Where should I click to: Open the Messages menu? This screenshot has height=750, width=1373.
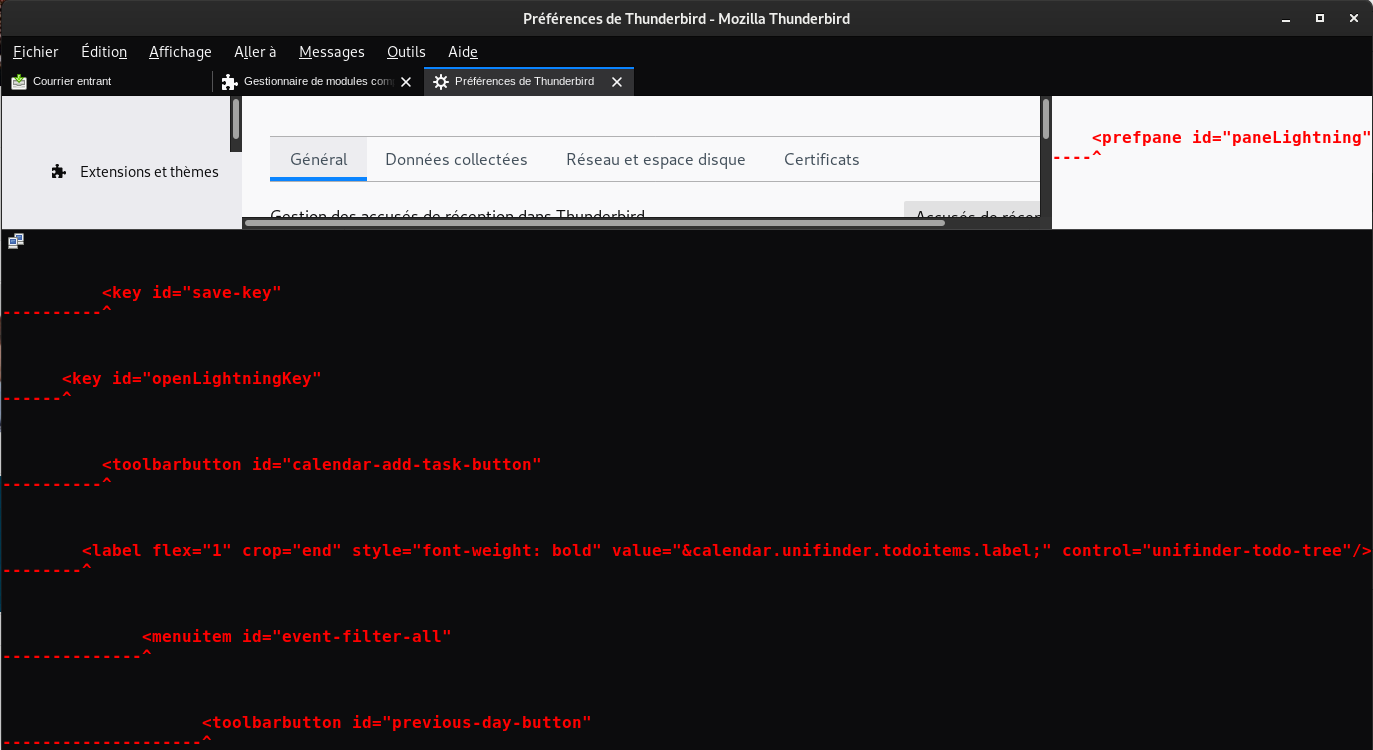(x=332, y=52)
